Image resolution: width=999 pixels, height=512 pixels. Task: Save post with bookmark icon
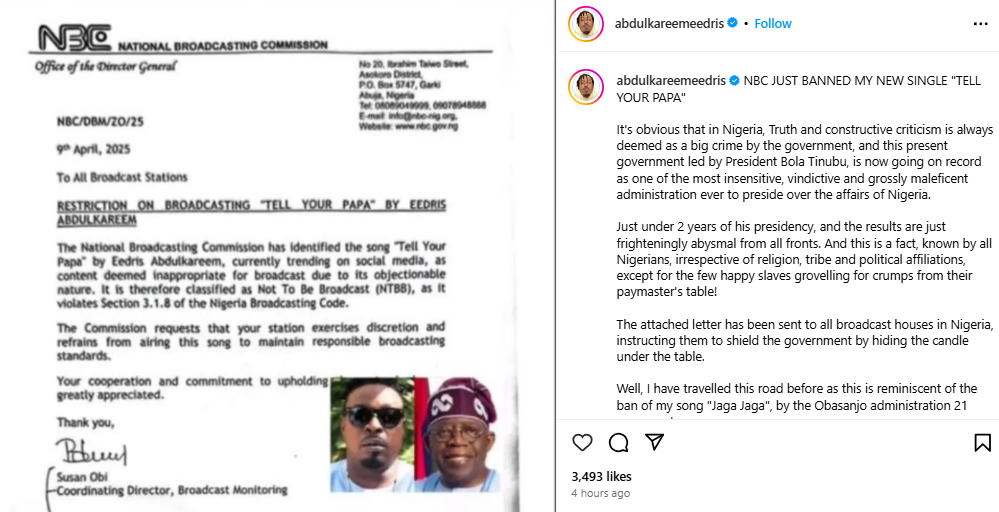click(982, 442)
